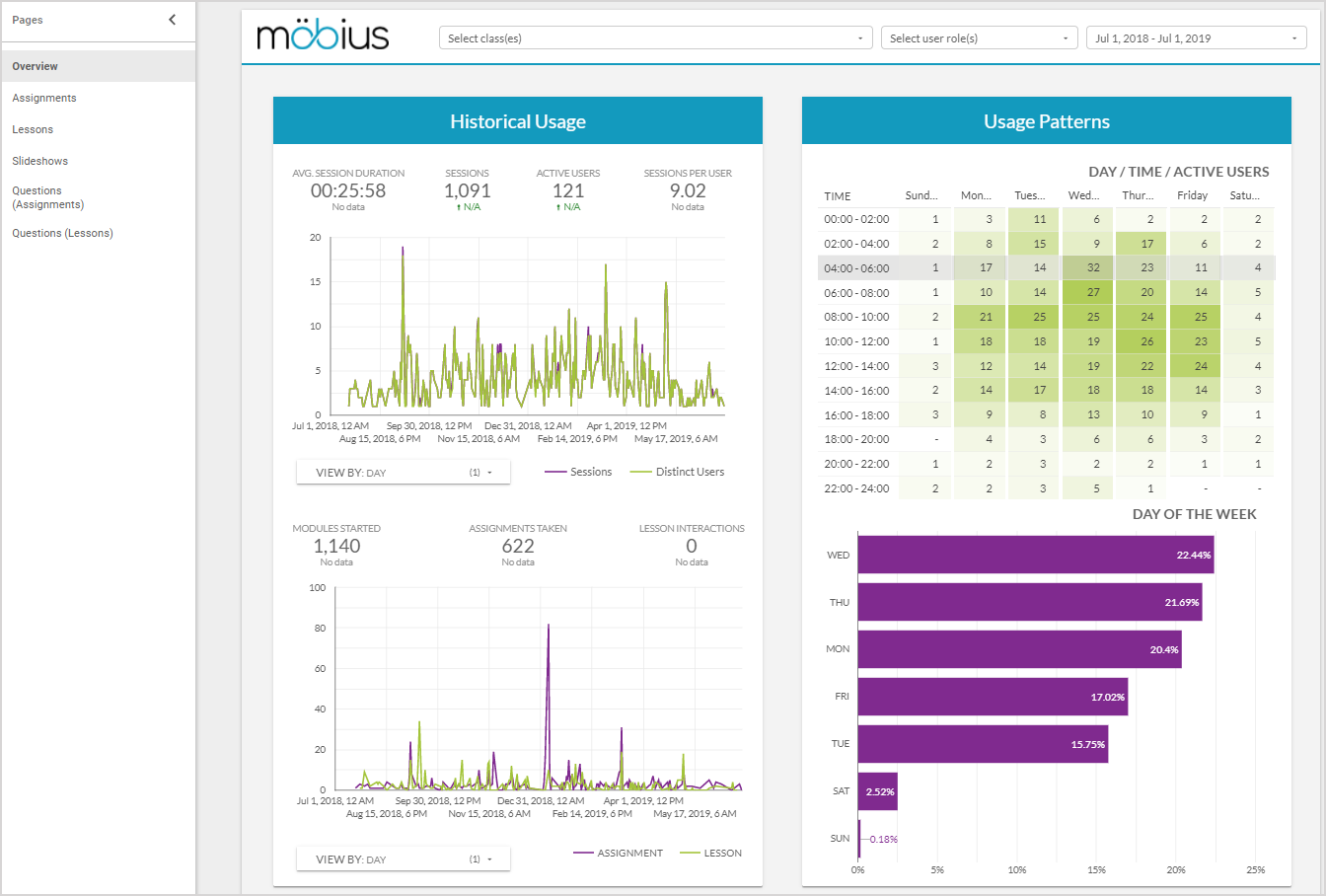The height and width of the screenshot is (896, 1326).
Task: Expand View By Day for modules chart
Action: pos(403,859)
